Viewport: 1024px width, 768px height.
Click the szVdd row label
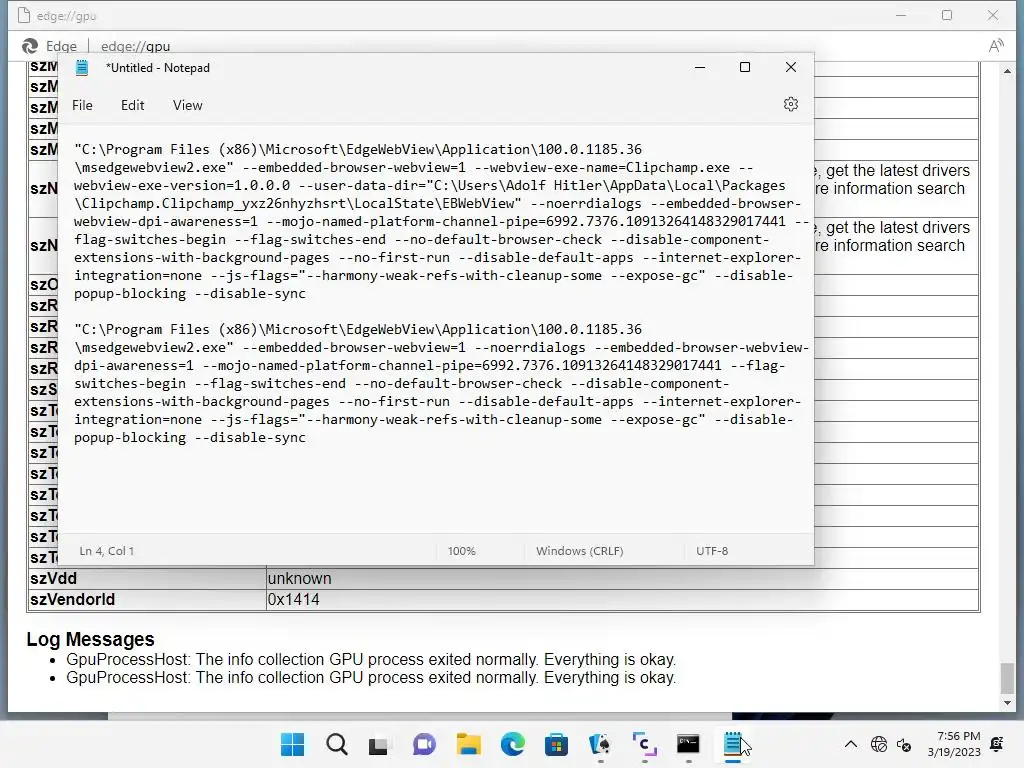click(53, 579)
